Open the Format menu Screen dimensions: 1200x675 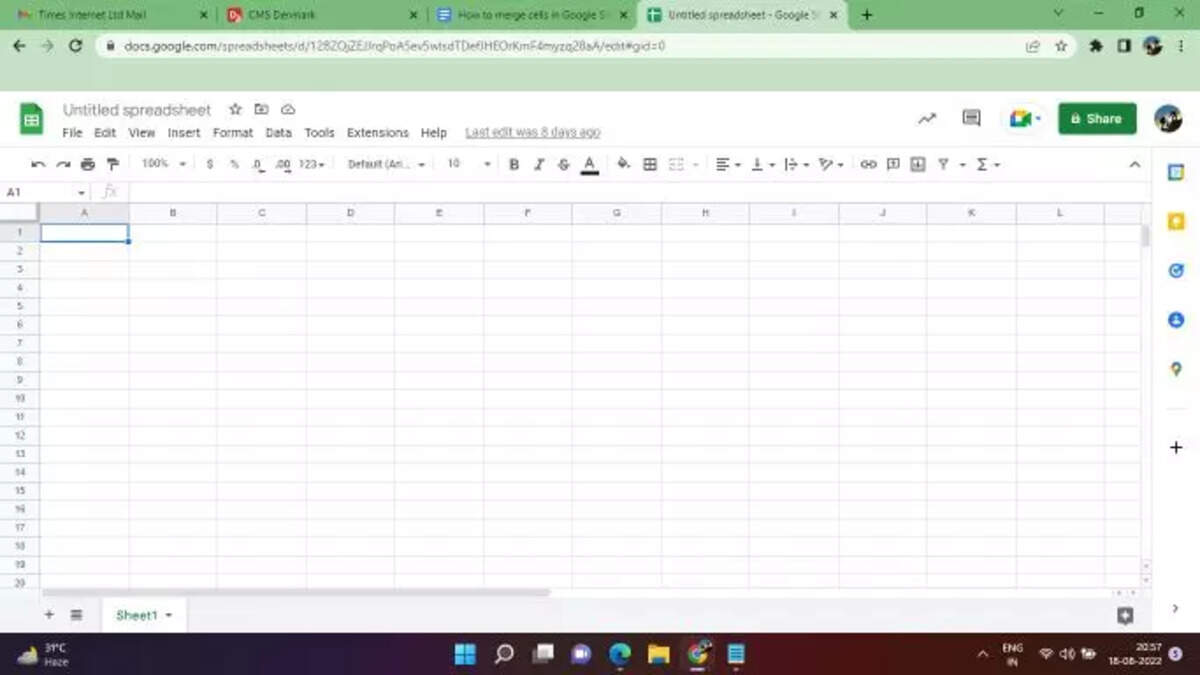click(233, 133)
